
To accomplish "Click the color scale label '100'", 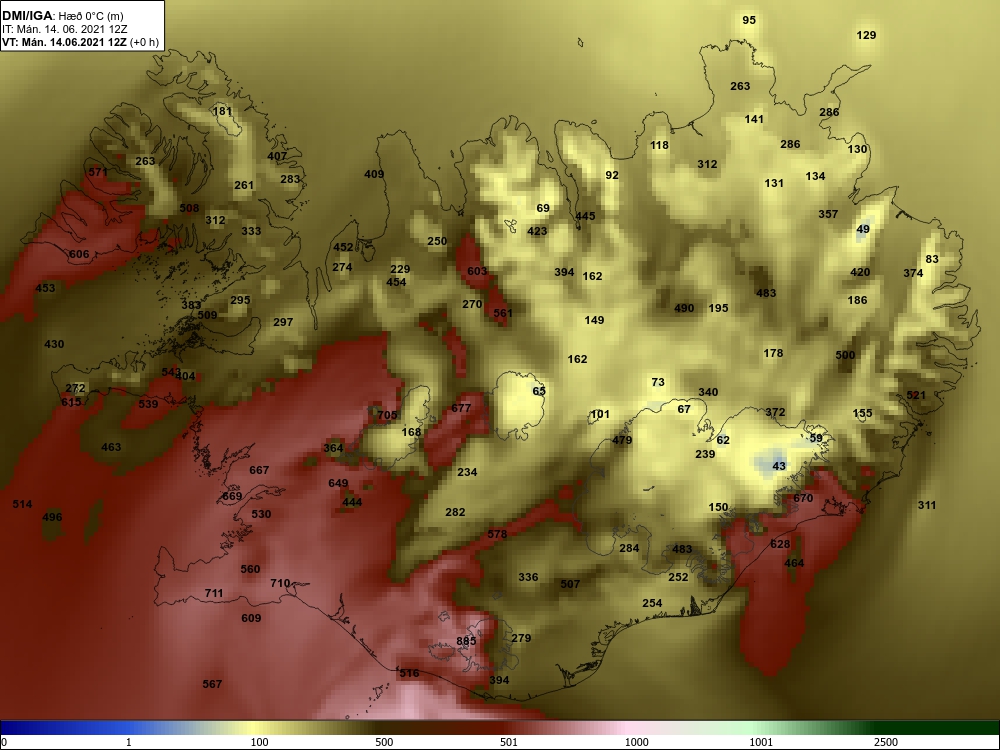I will click(x=259, y=742).
